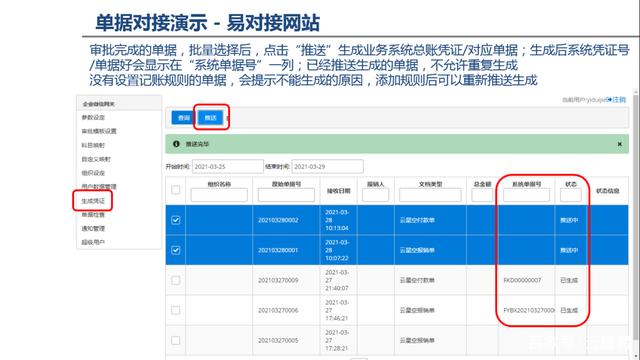
Task: Click the 状态信息 column header
Action: (607, 191)
